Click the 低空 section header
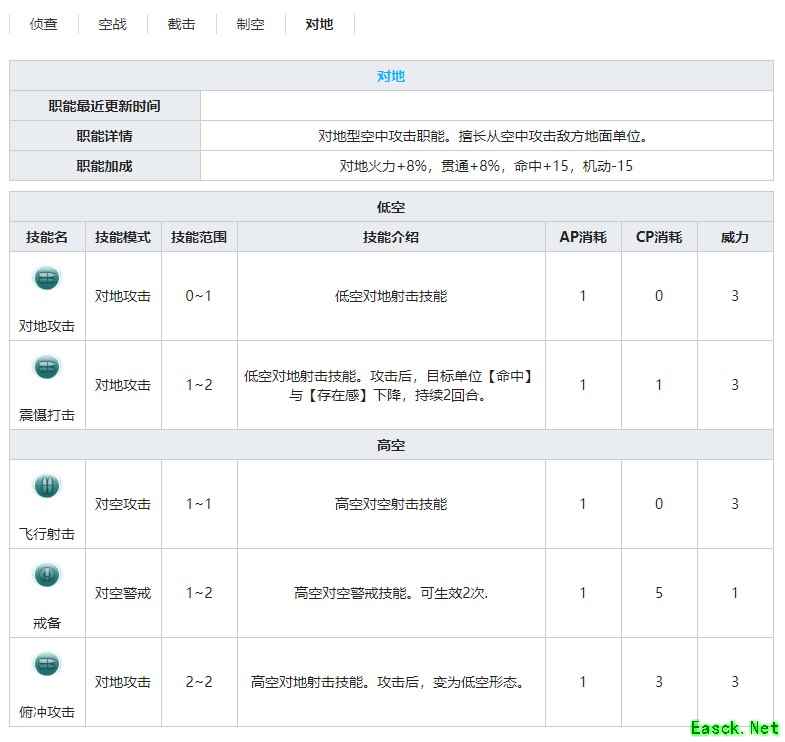785x742 pixels. click(391, 207)
